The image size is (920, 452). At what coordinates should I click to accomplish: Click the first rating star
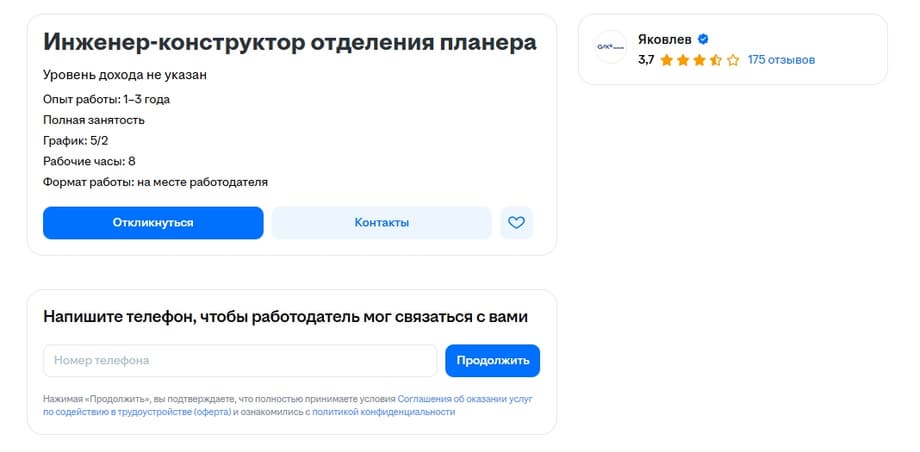(x=667, y=60)
